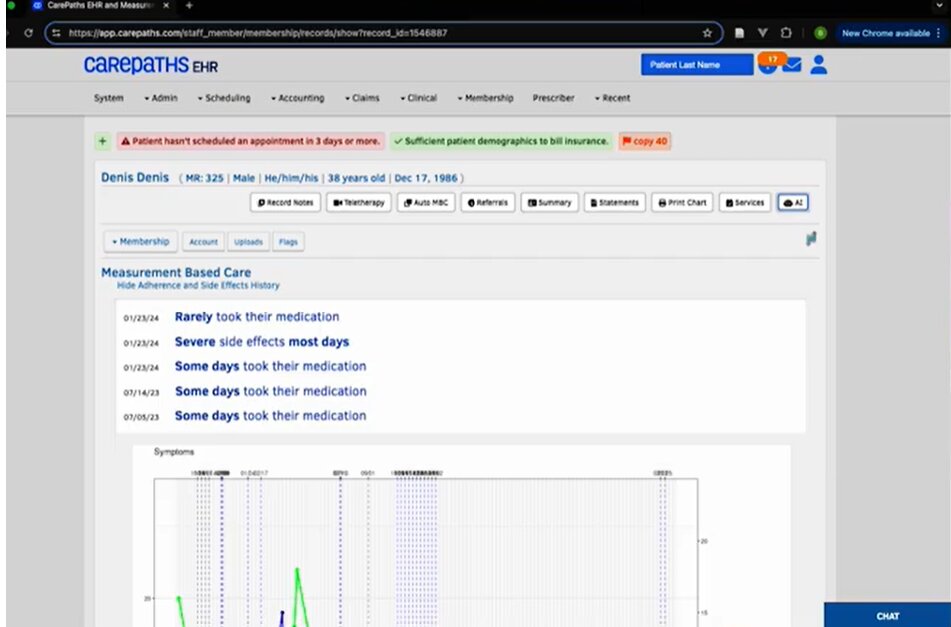Click the green plus icon beside alerts
The height and width of the screenshot is (627, 951).
pos(103,142)
